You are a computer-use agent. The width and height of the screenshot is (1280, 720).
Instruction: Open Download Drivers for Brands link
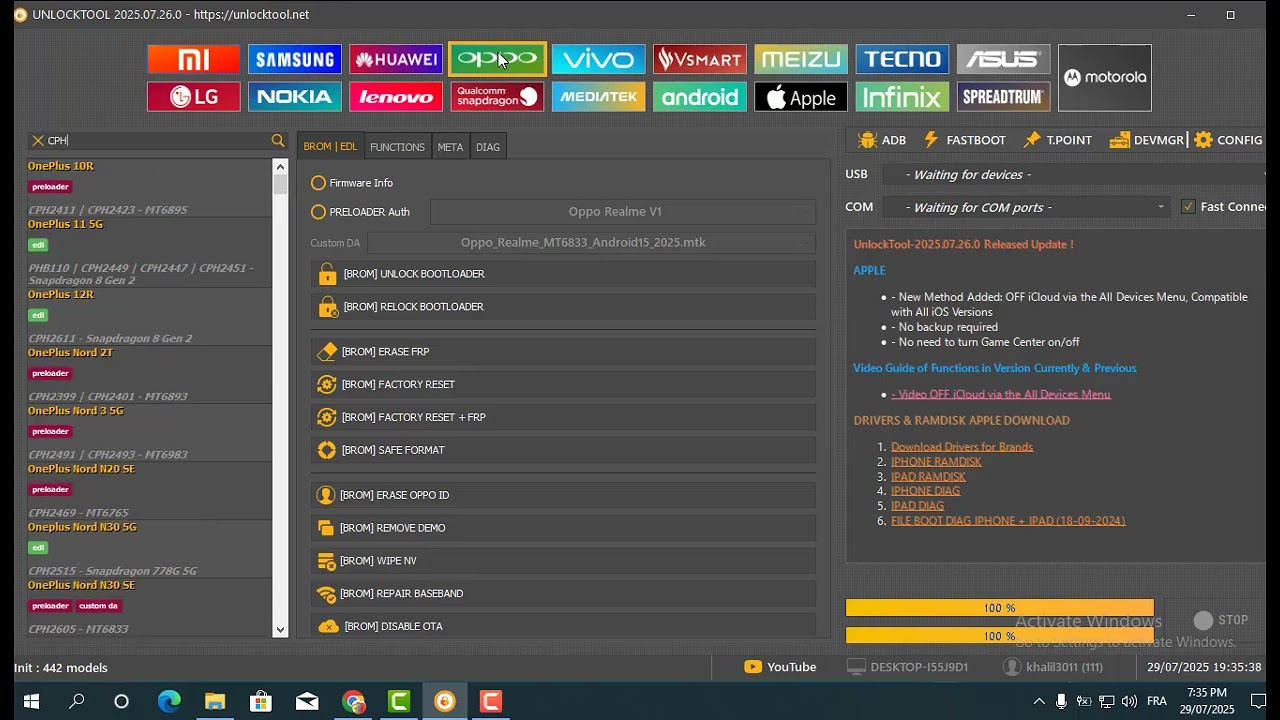click(x=962, y=447)
